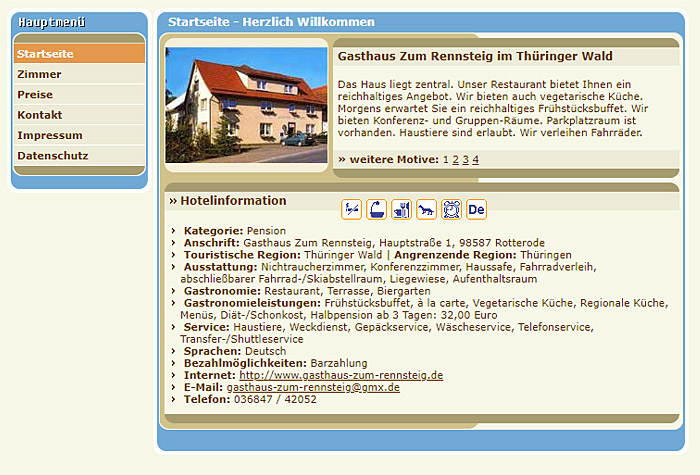Click the 'Service:' label
Viewport: 700px width, 475px height.
pos(207,327)
